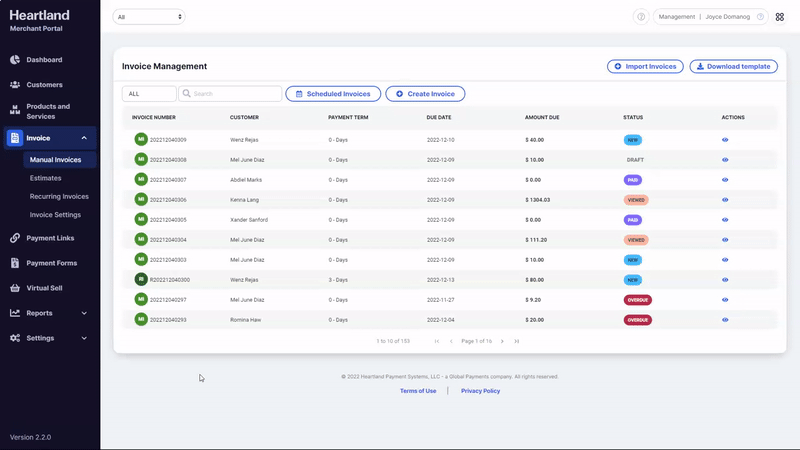Click the amount $ 1304.03
The height and width of the screenshot is (450, 800).
pyautogui.click(x=538, y=200)
